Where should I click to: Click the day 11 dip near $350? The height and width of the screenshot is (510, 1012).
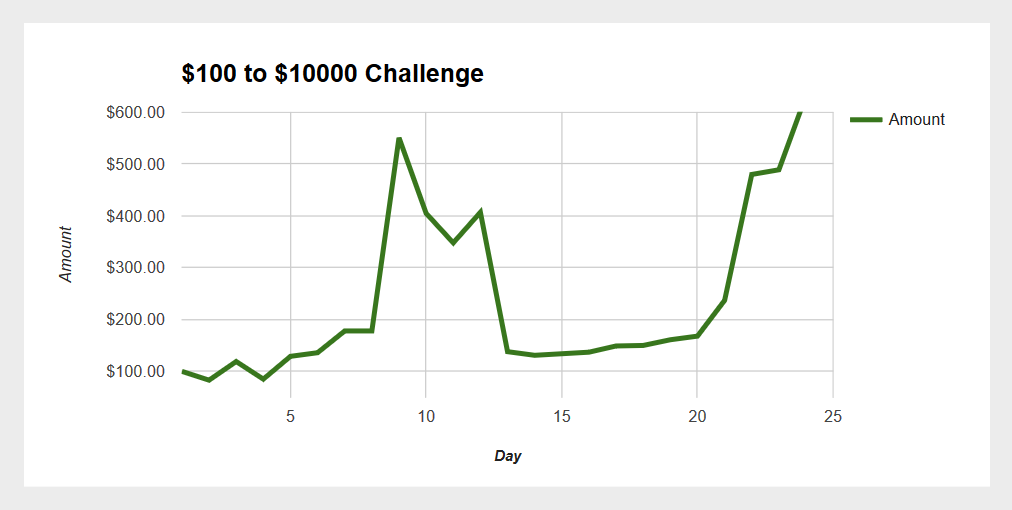tap(453, 243)
